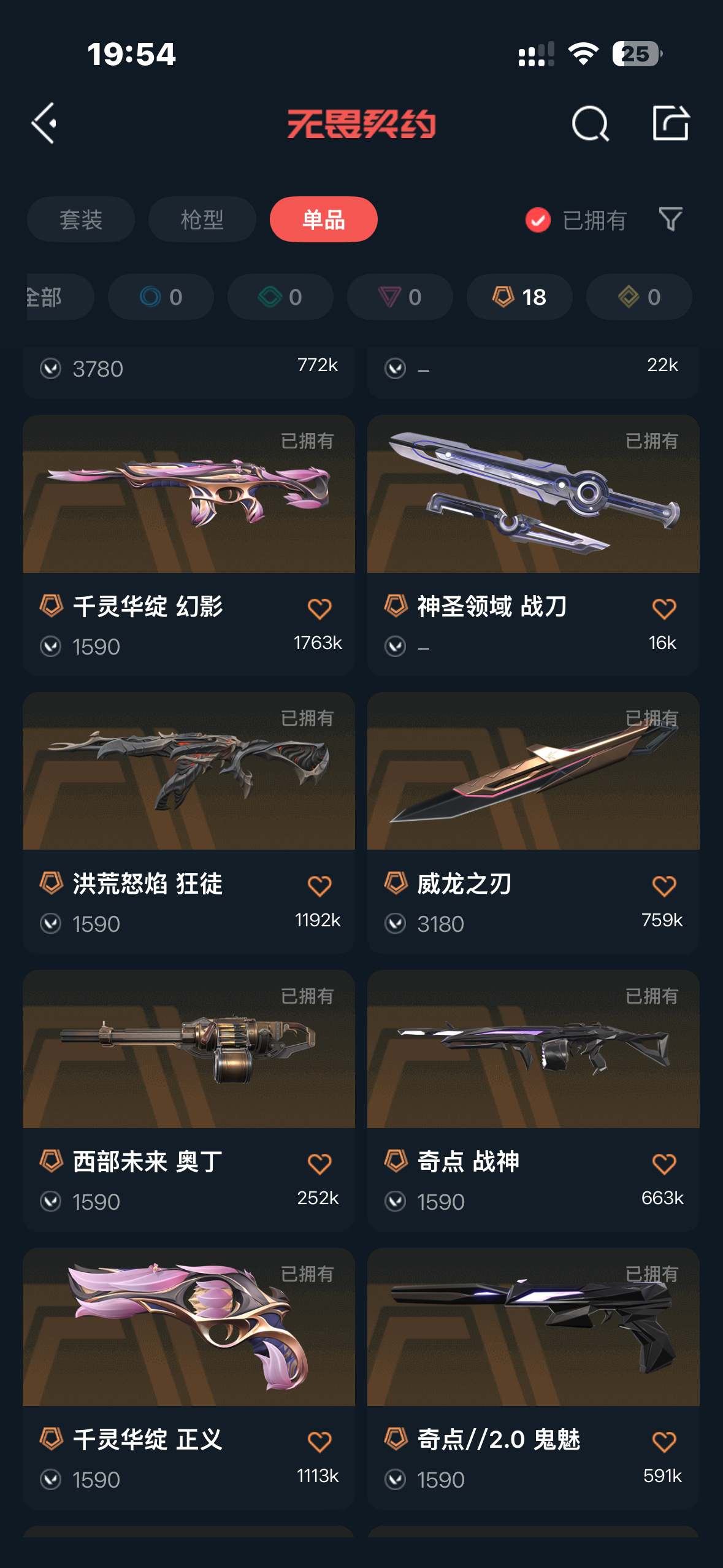
Task: Select the 全部 filter chip
Action: [60, 297]
